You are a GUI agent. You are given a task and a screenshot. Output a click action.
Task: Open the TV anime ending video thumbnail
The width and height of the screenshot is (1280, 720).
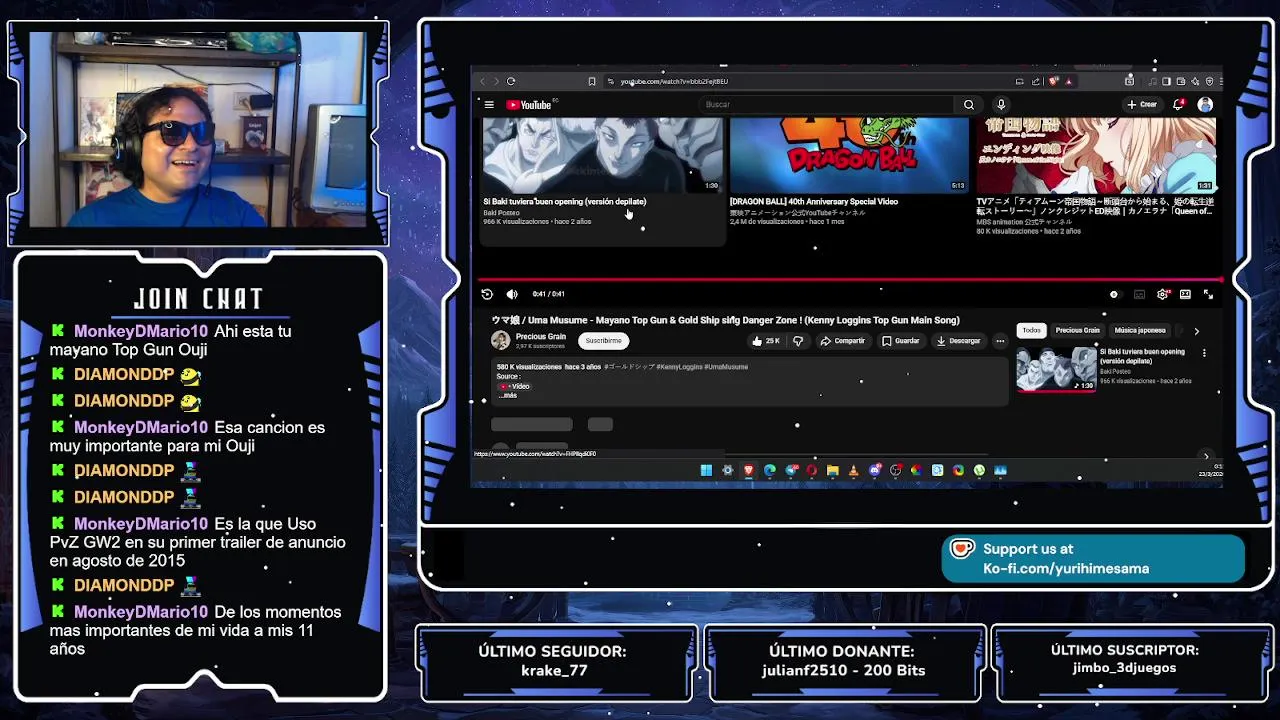click(x=1096, y=155)
